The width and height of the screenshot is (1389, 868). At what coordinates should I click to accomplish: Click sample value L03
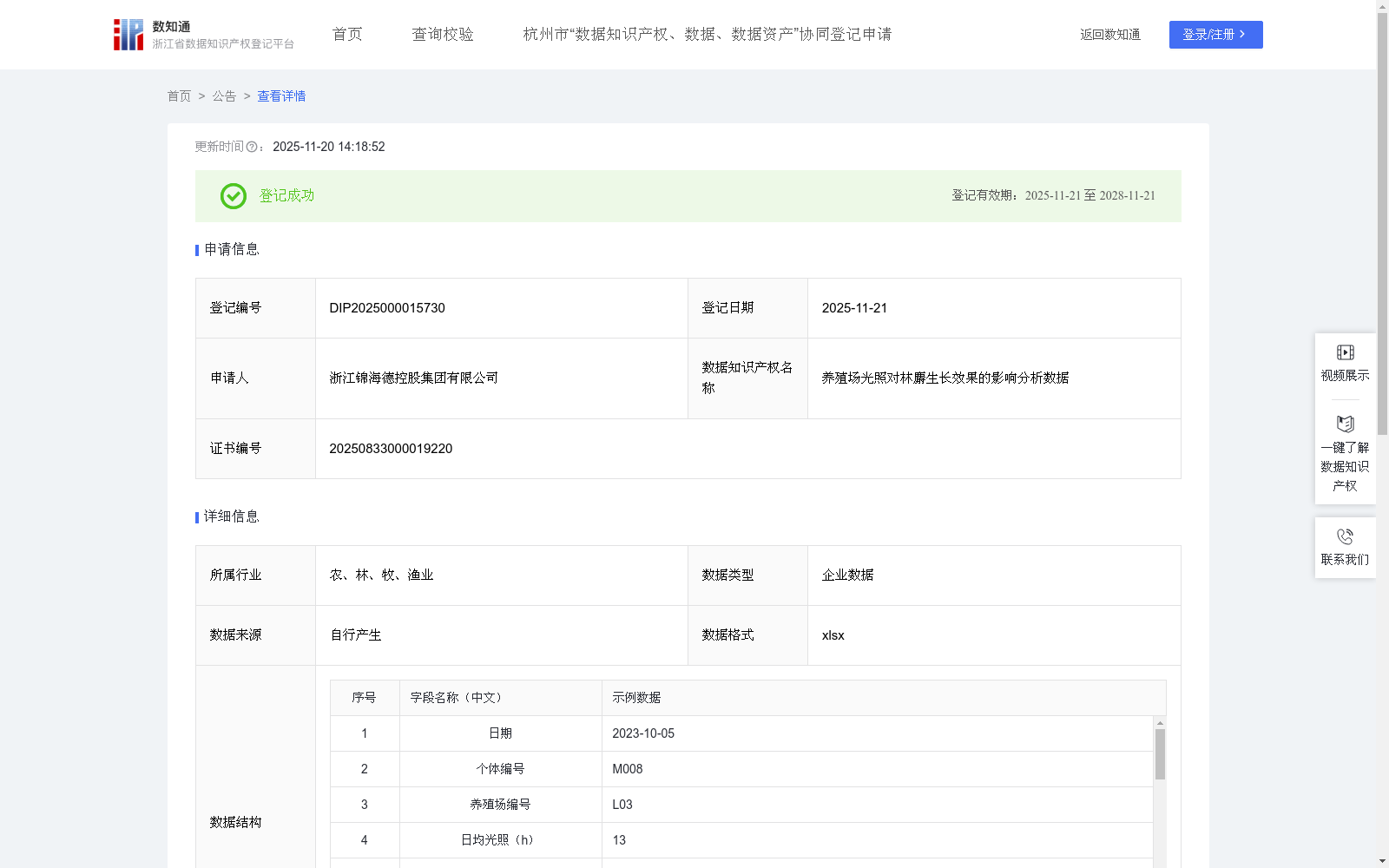622,805
